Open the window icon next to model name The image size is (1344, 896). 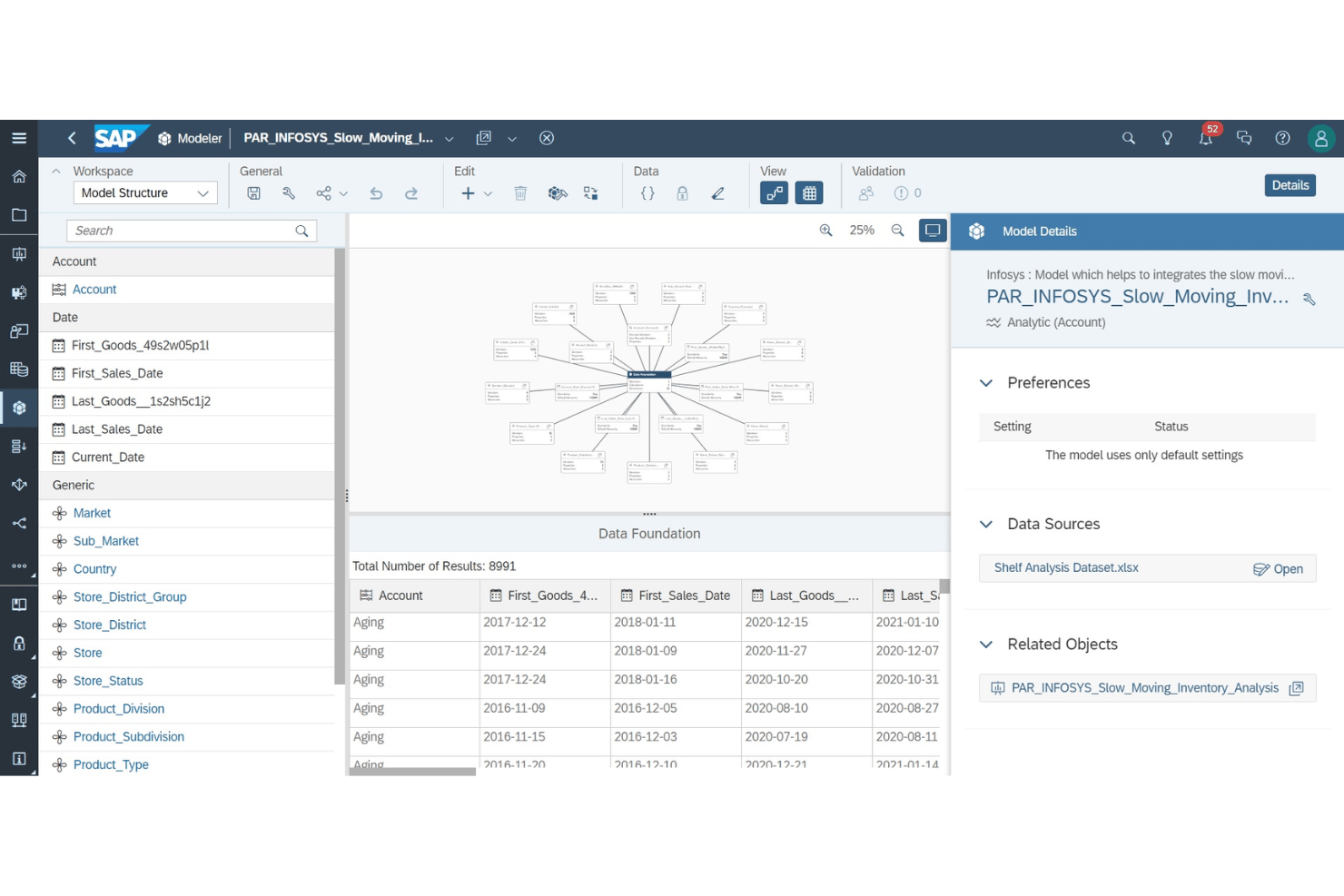pyautogui.click(x=484, y=138)
